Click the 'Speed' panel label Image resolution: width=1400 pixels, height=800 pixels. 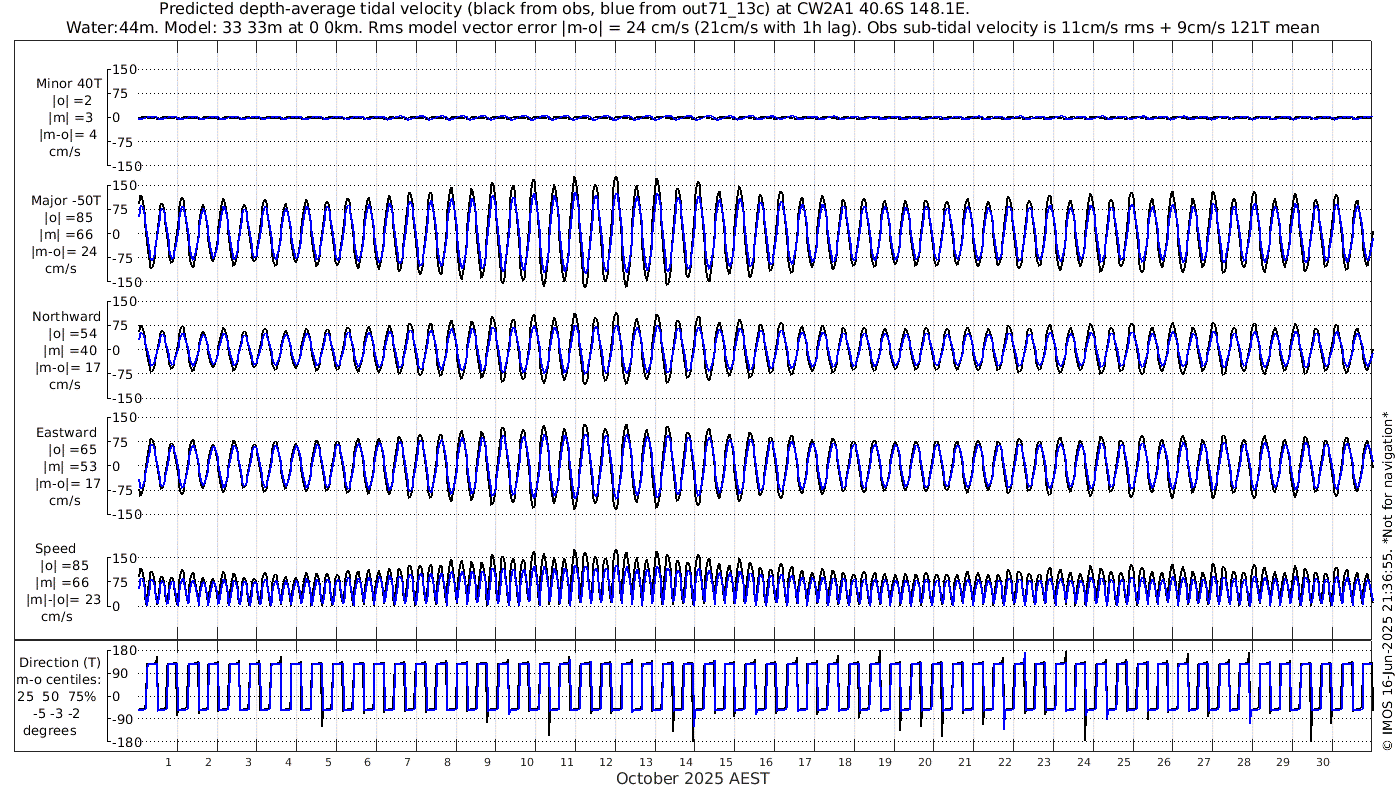point(55,549)
